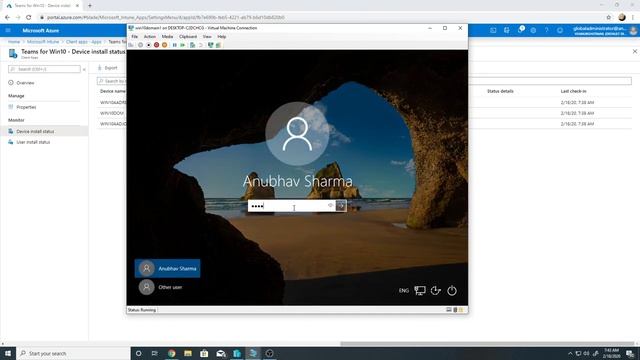Open the Azure portal hamburger menu
The image size is (640, 360).
click(x=8, y=30)
